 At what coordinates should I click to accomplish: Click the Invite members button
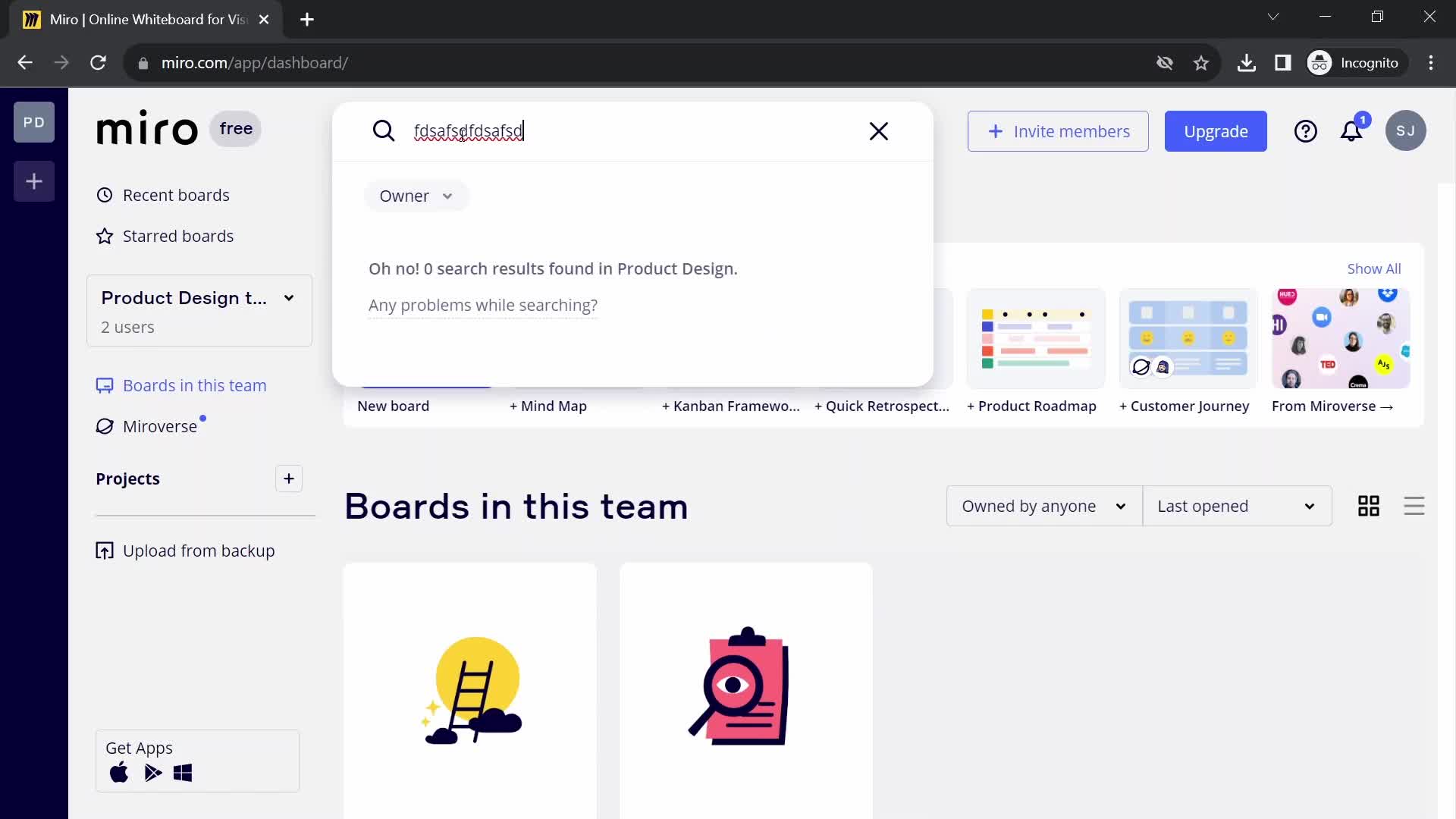[x=1060, y=131]
